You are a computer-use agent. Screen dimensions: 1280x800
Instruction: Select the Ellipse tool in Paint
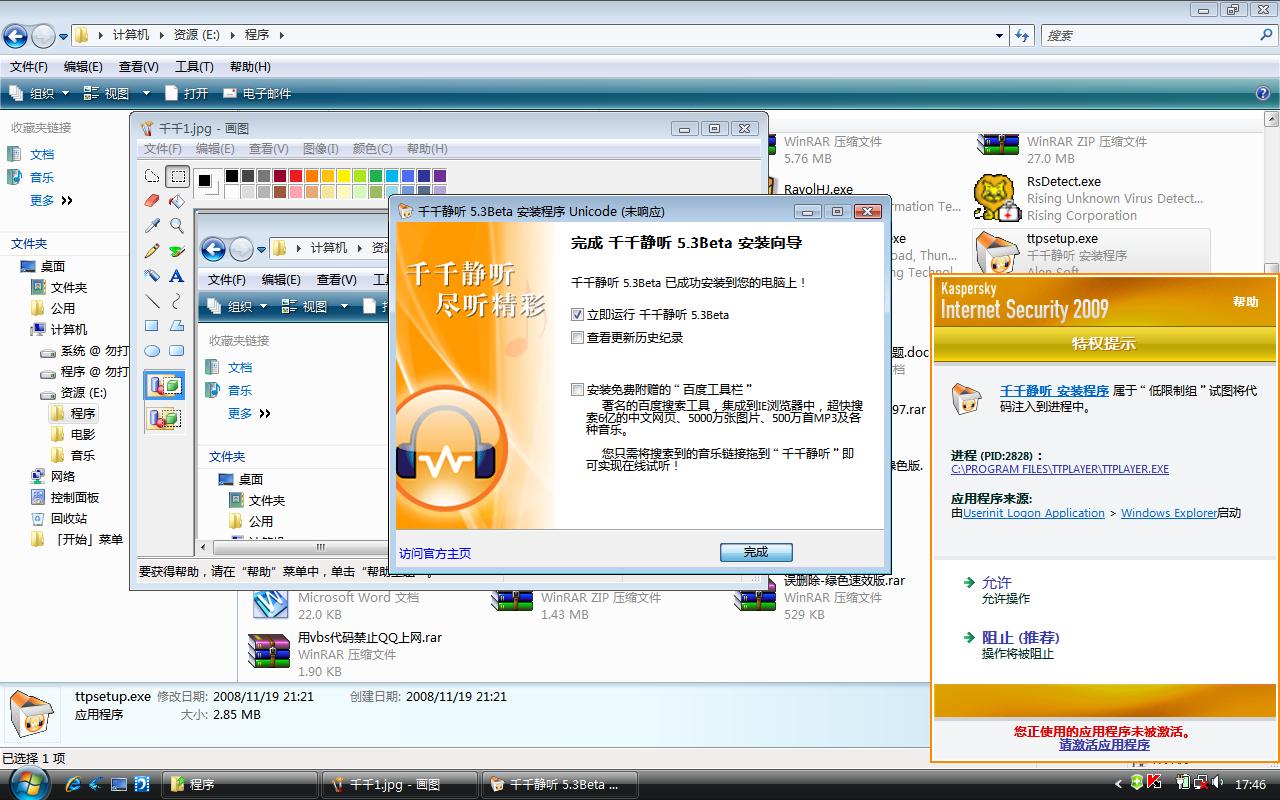pos(152,351)
